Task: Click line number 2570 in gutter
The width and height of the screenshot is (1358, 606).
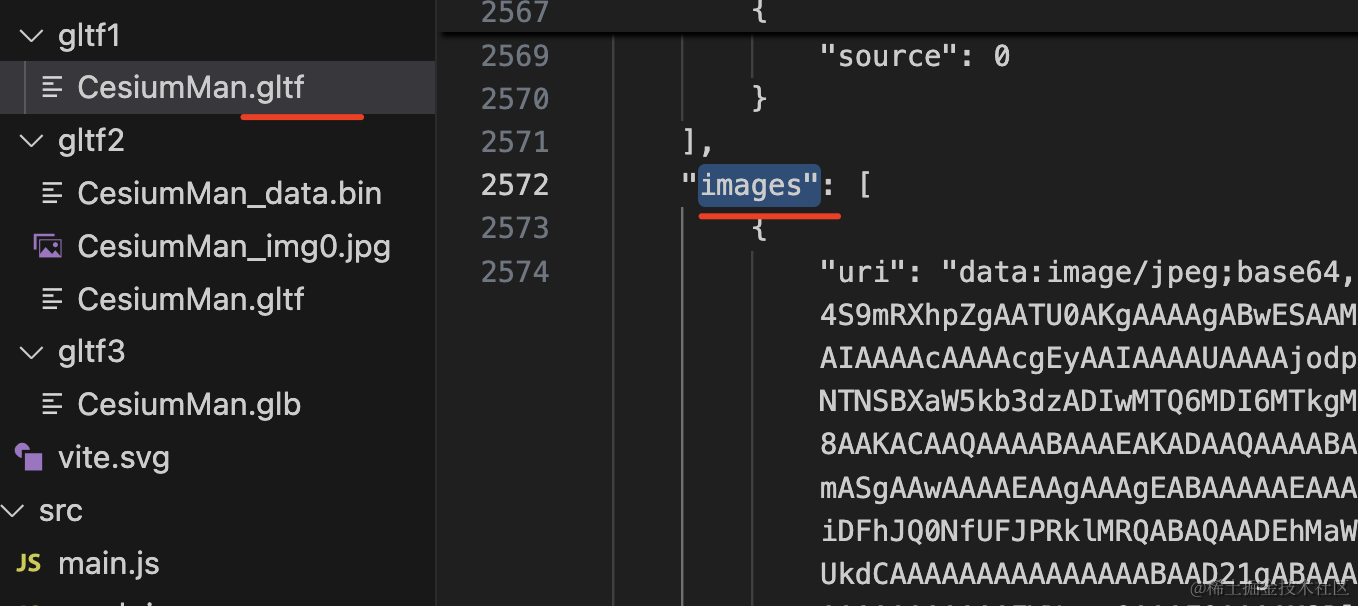Action: click(515, 99)
